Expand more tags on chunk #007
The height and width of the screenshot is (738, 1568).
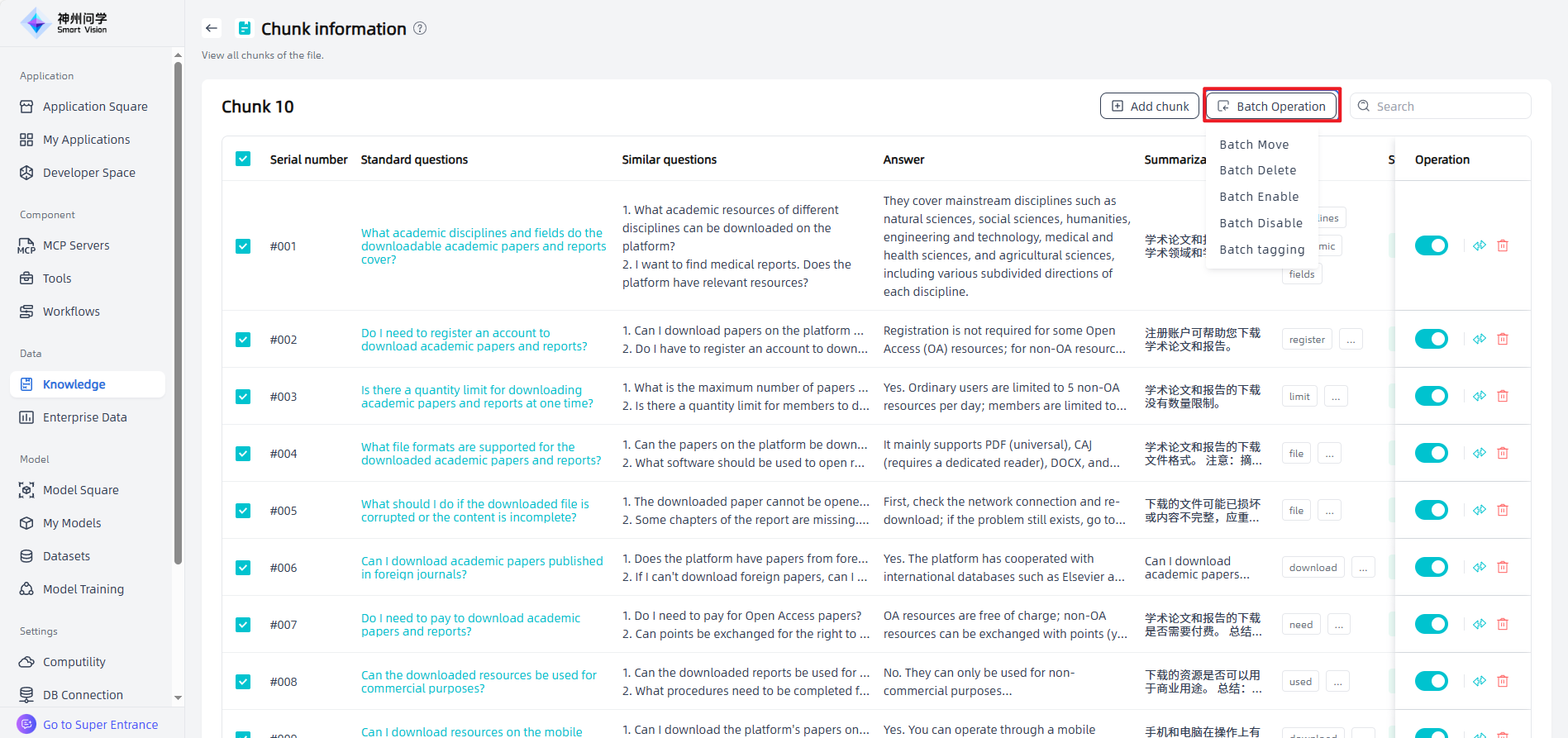pos(1338,625)
